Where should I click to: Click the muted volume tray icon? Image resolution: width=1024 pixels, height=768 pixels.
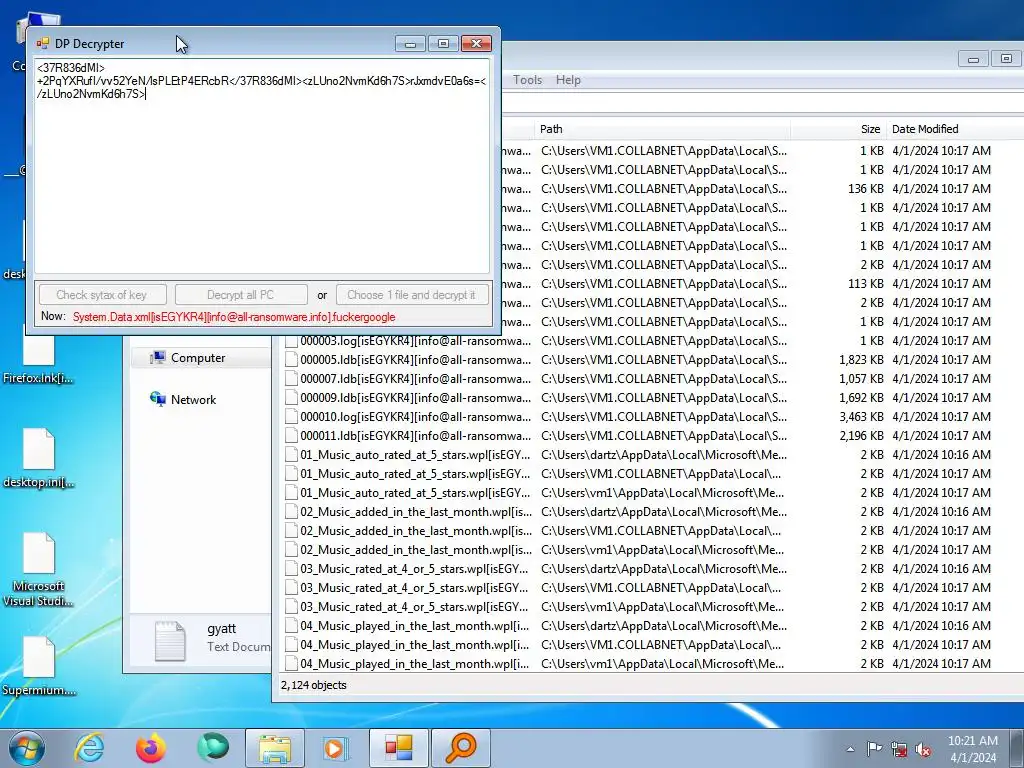pyautogui.click(x=923, y=749)
